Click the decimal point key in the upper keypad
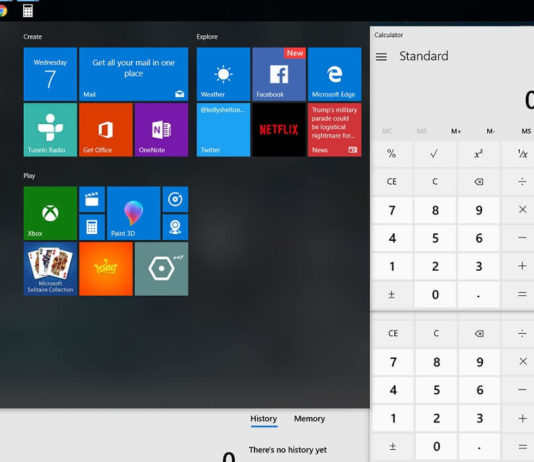This screenshot has width=534, height=462. (x=478, y=294)
